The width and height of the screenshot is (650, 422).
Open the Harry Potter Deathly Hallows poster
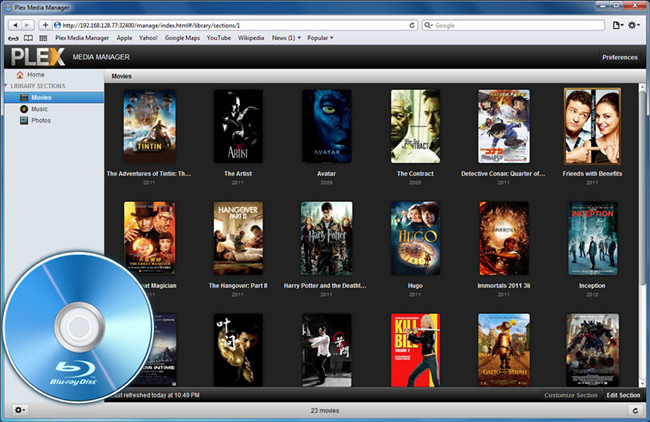[x=327, y=238]
